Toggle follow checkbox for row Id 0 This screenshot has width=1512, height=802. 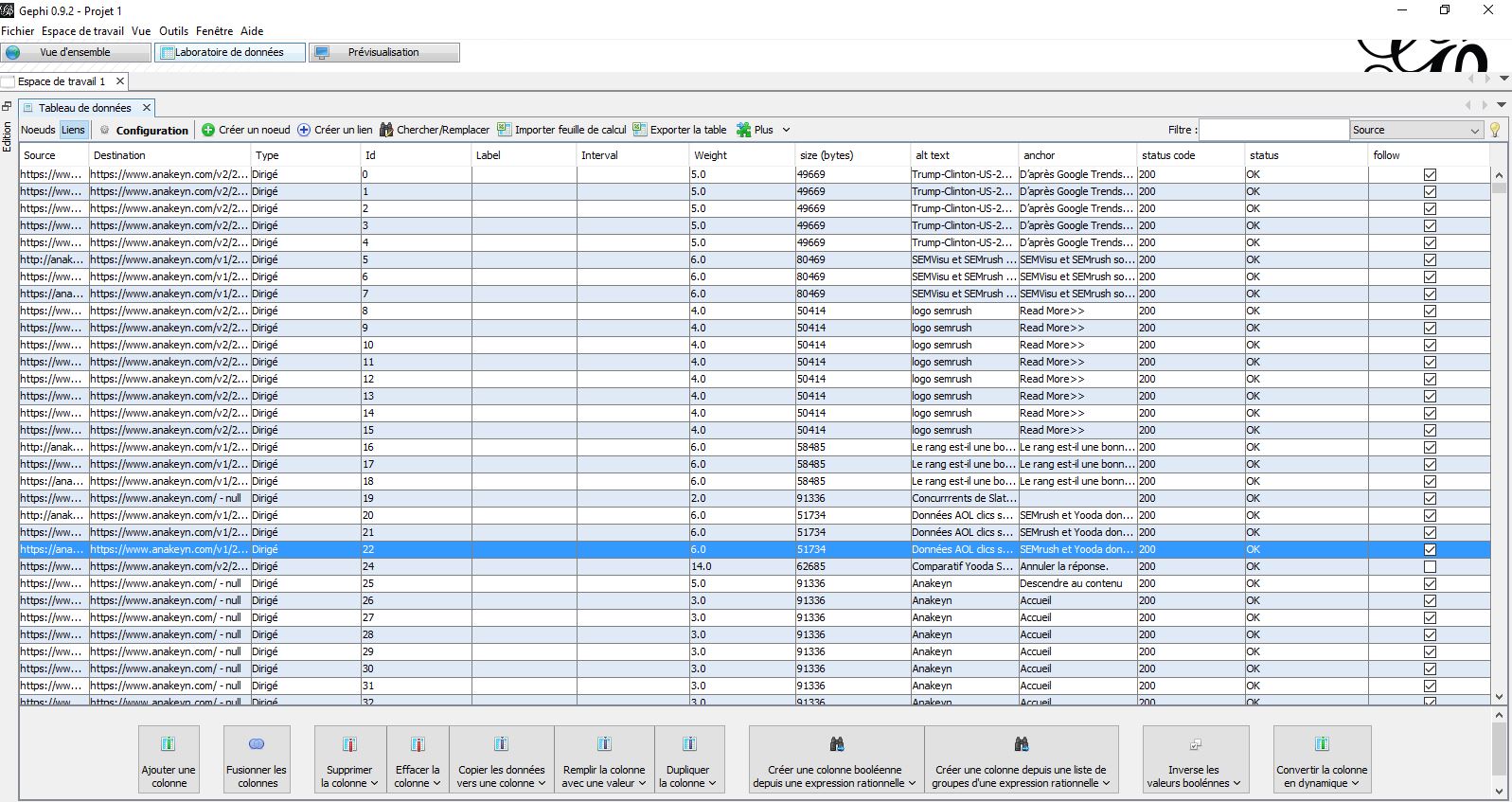[1430, 174]
